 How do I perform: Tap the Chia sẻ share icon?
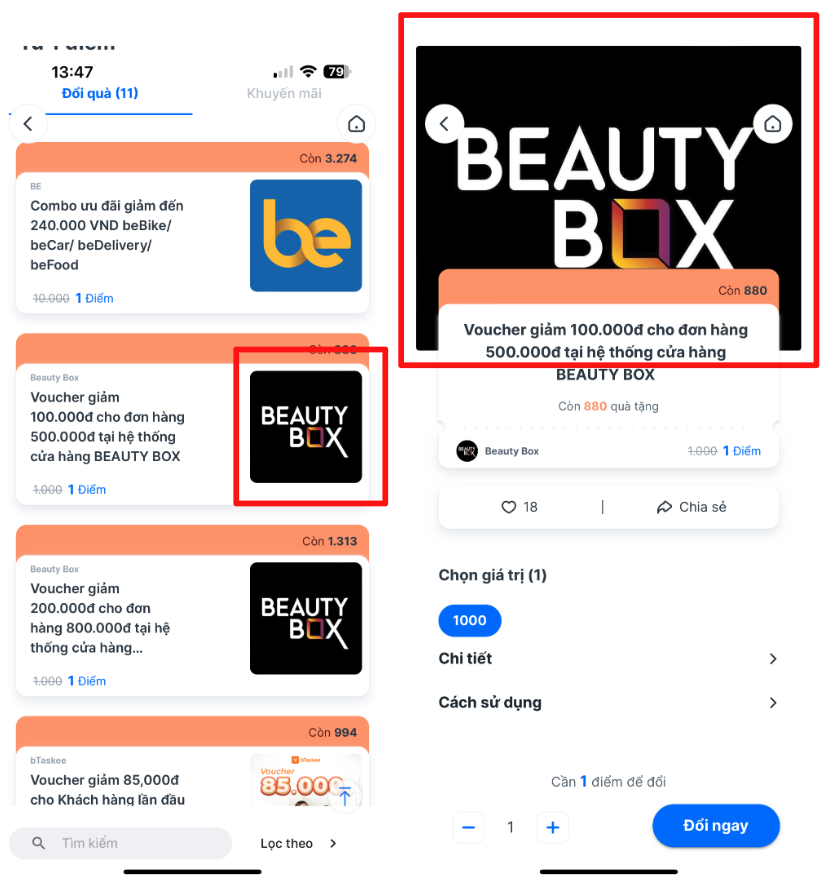pos(664,507)
